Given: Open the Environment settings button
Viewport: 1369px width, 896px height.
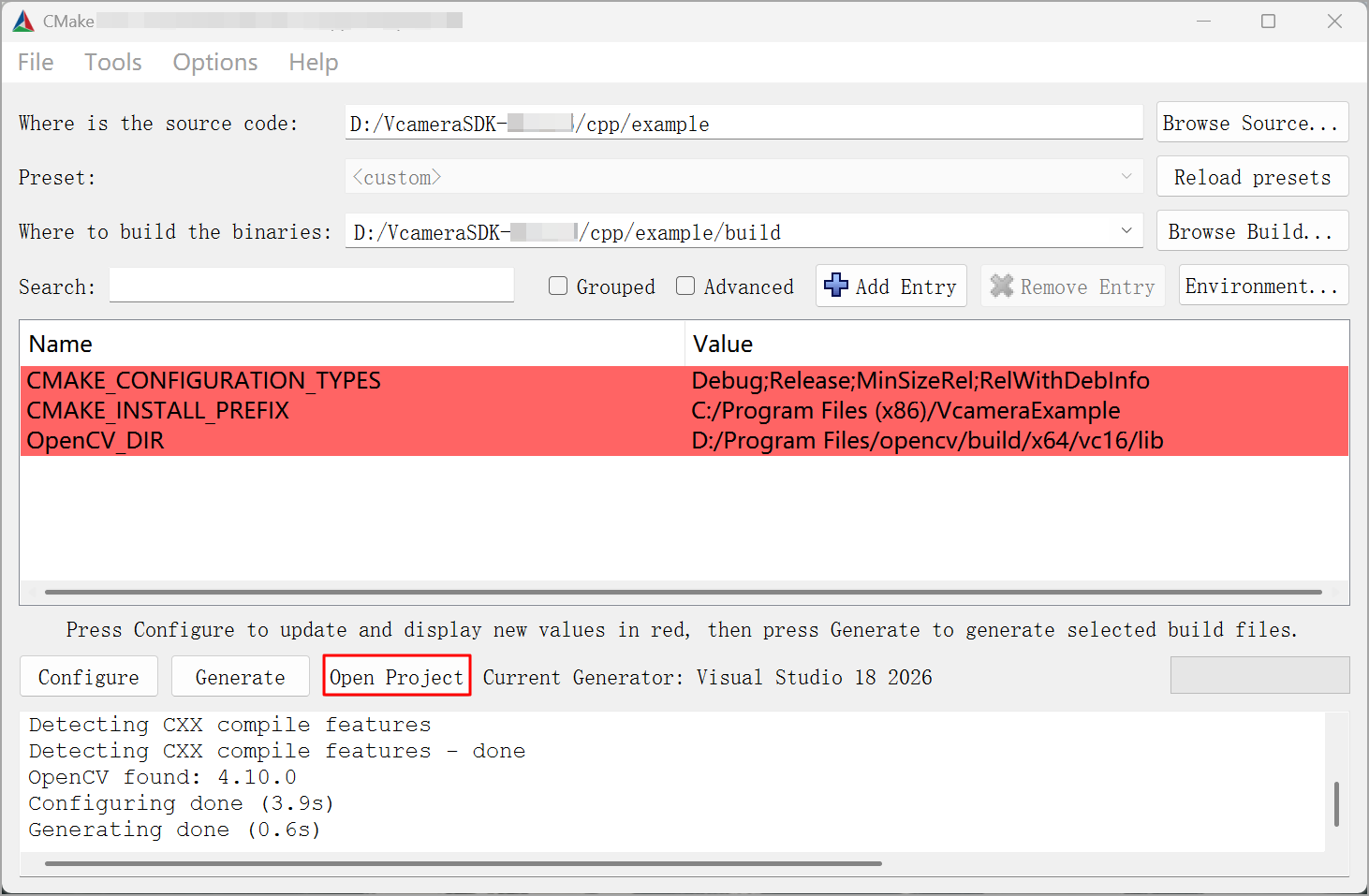Looking at the screenshot, I should pyautogui.click(x=1263, y=286).
